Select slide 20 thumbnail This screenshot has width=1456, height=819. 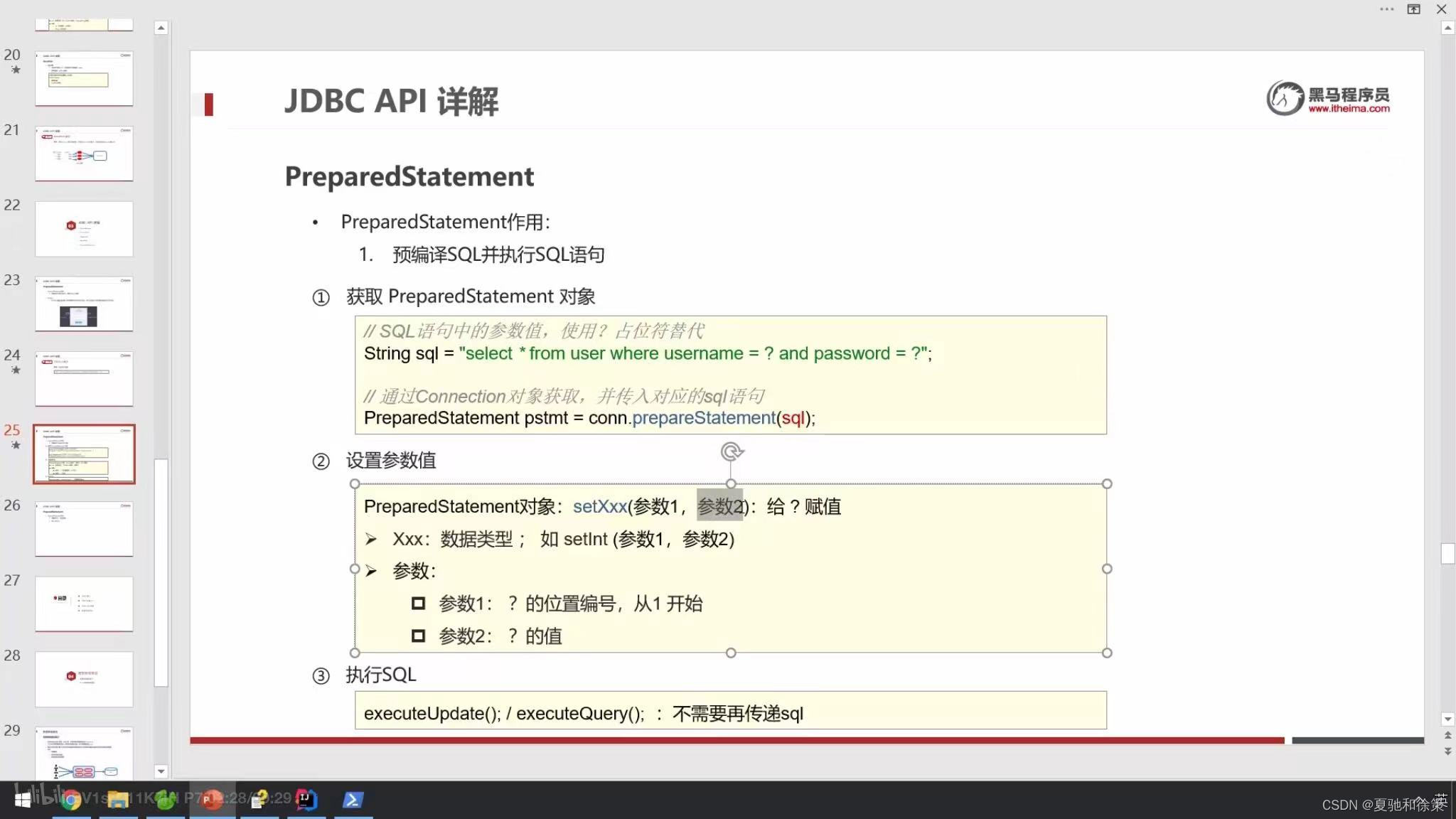click(84, 78)
